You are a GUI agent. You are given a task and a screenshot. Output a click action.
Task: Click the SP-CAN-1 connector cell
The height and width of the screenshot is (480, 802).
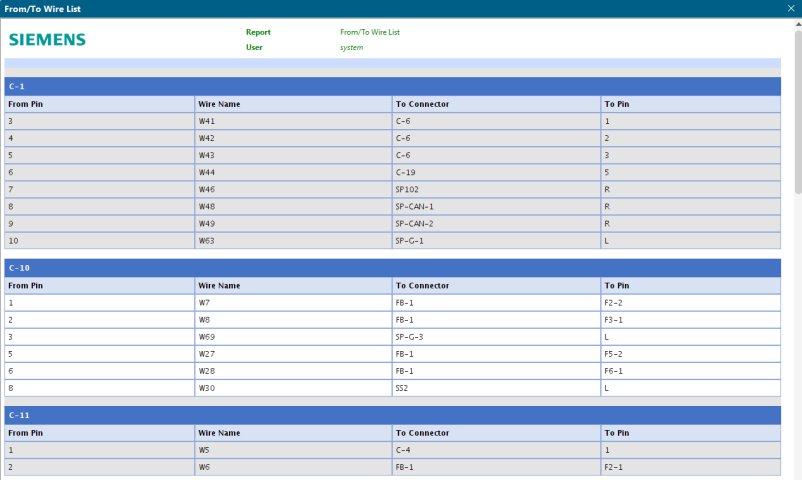point(496,207)
